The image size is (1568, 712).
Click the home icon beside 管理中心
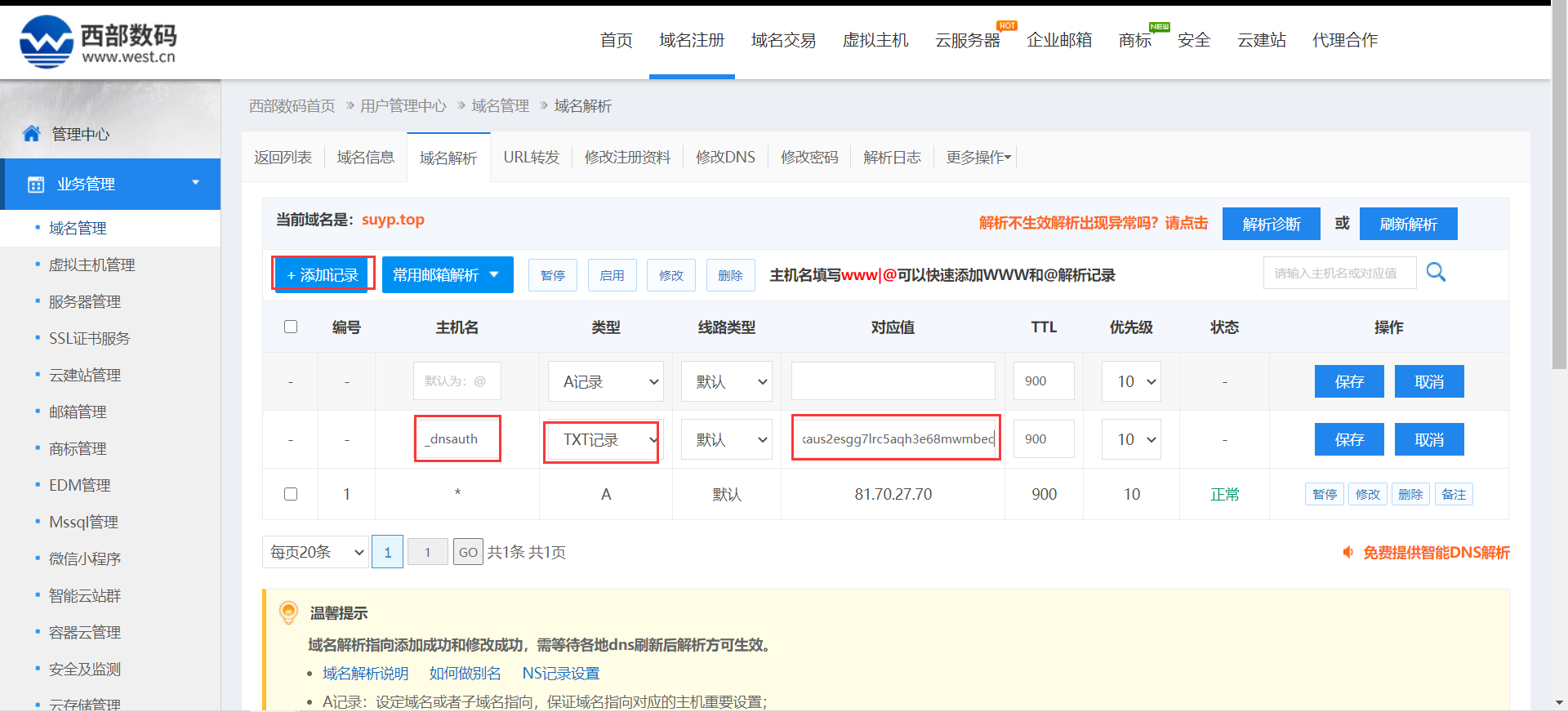pos(32,133)
